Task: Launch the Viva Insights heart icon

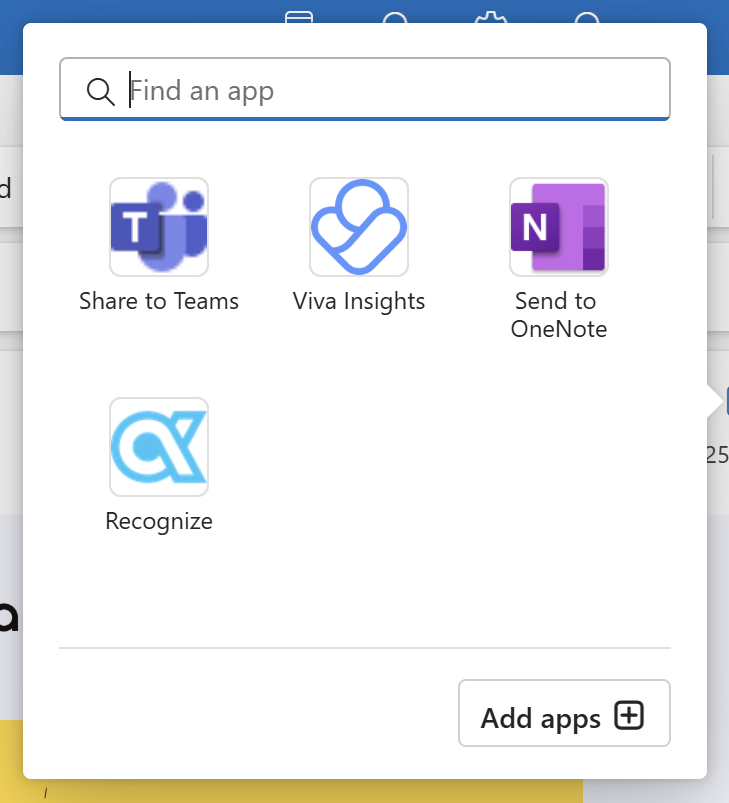Action: point(359,227)
